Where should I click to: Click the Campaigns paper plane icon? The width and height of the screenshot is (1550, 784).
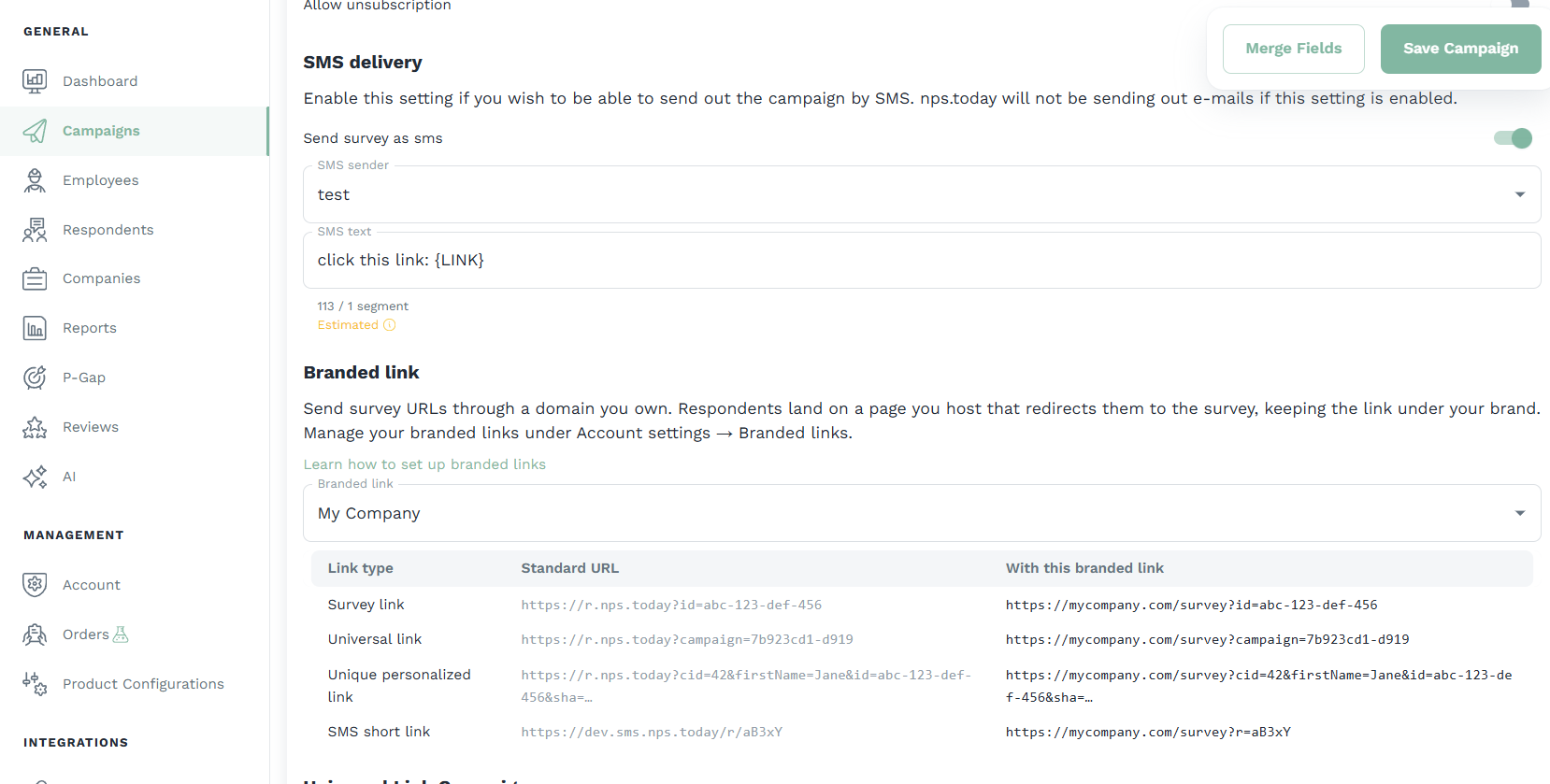tap(35, 131)
